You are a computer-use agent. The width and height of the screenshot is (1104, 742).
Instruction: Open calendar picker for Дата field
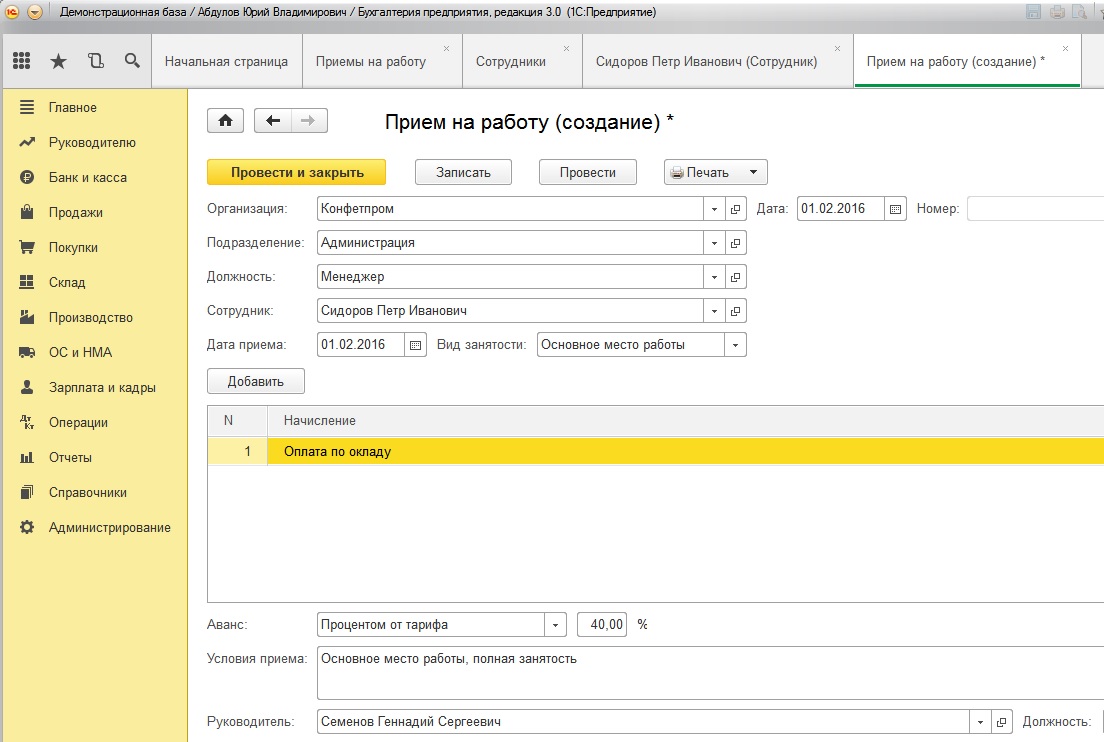pos(895,209)
